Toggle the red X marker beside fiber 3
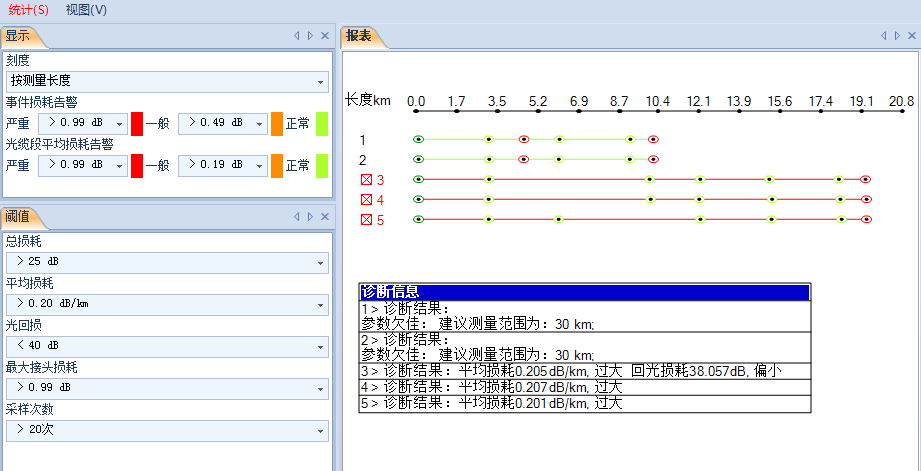 pos(366,180)
